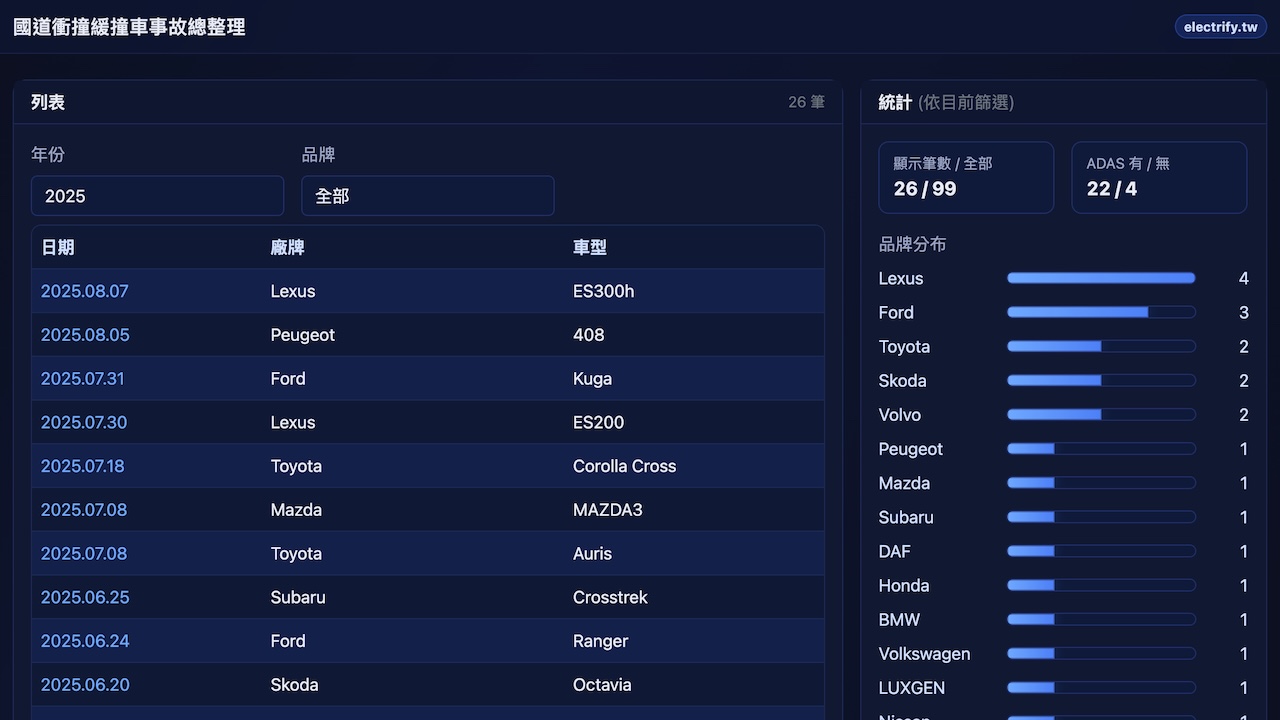This screenshot has height=720, width=1280.
Task: Click the BMW label in 品牌分布
Action: coord(899,620)
